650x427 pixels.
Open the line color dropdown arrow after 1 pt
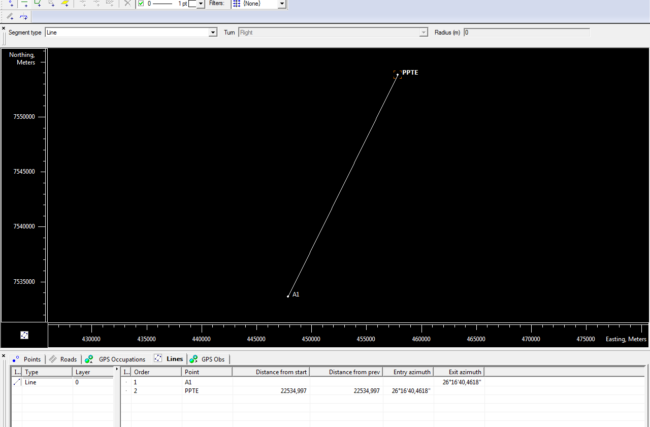tap(201, 3)
